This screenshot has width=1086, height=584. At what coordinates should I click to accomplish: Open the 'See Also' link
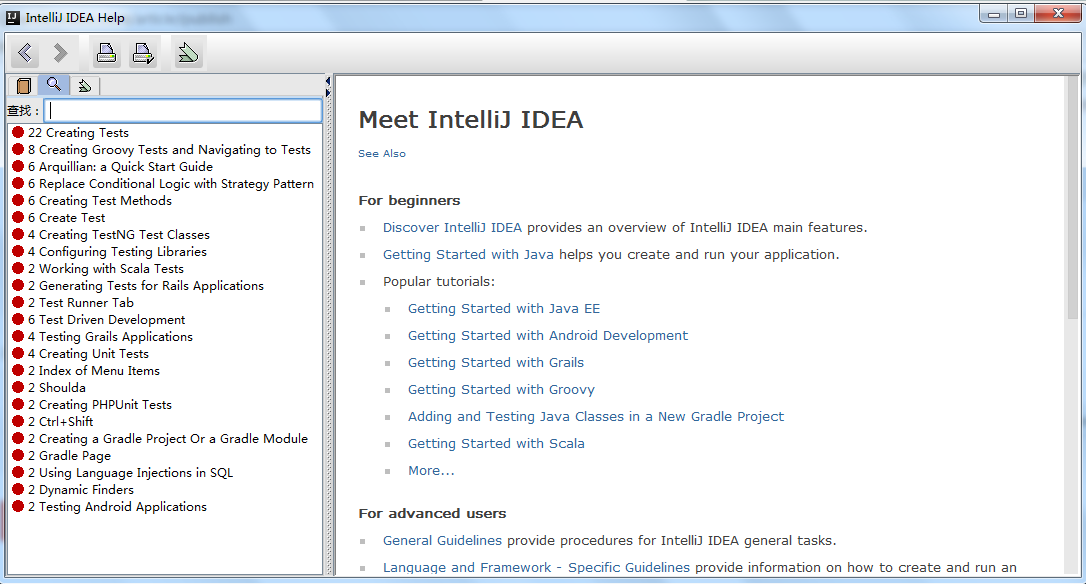click(382, 154)
